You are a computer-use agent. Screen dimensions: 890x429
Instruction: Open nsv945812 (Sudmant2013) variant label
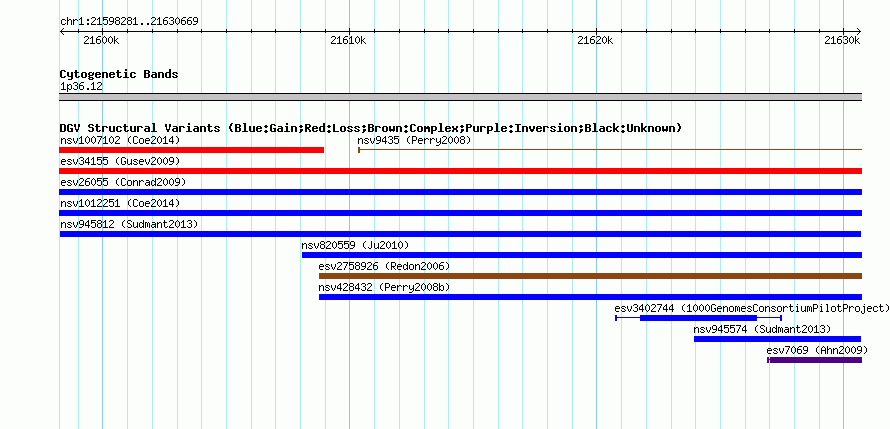[129, 224]
